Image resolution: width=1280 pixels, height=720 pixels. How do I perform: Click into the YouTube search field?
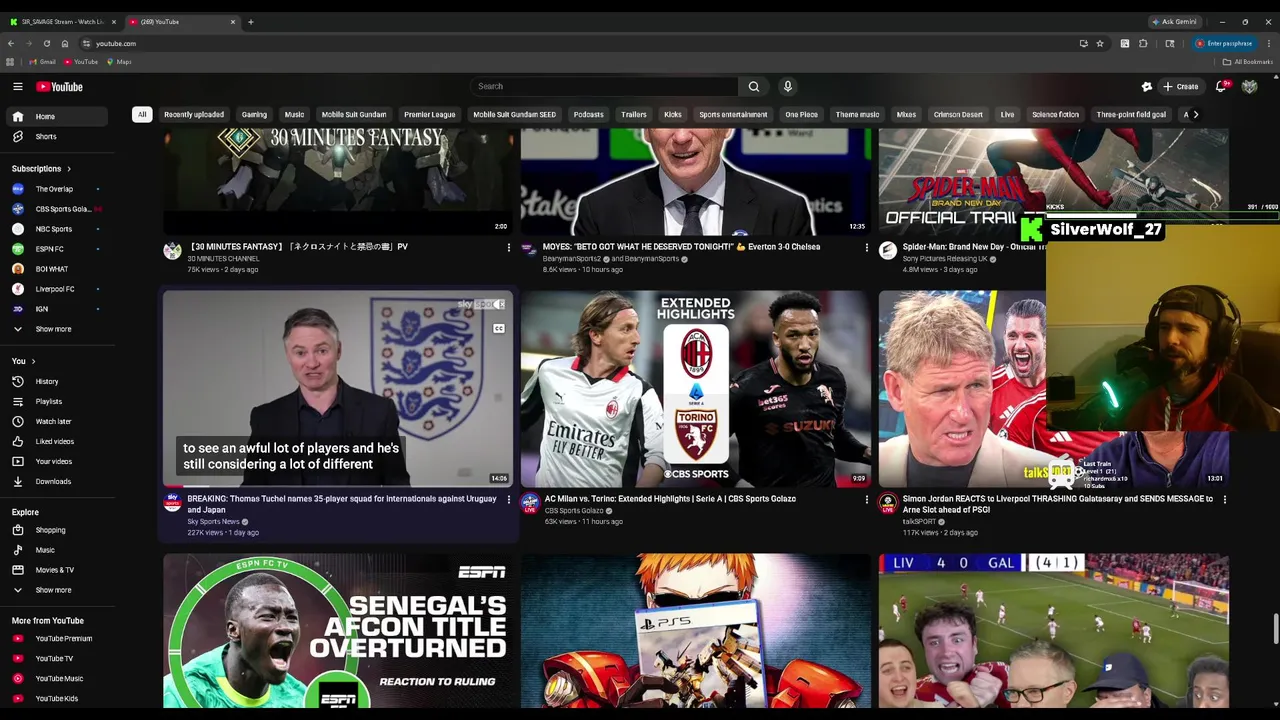[x=604, y=87]
